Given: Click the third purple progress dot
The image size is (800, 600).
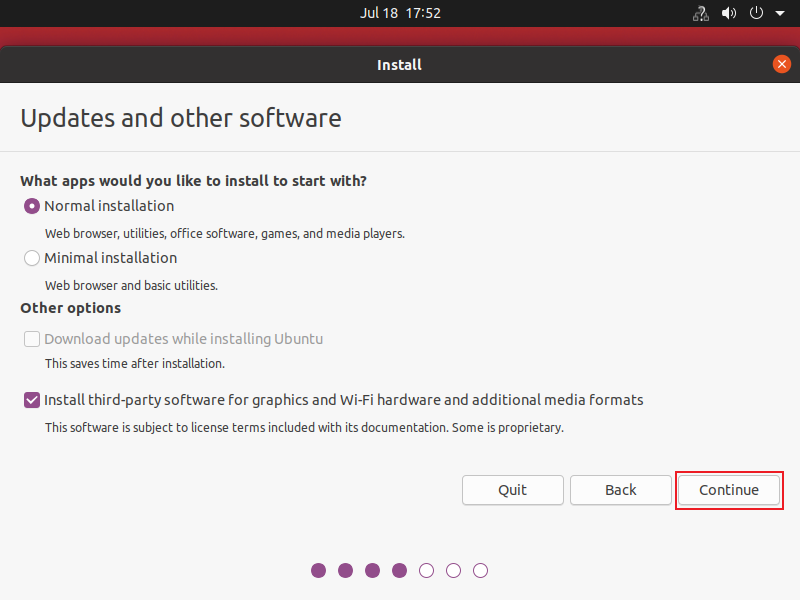Looking at the screenshot, I should (372, 570).
